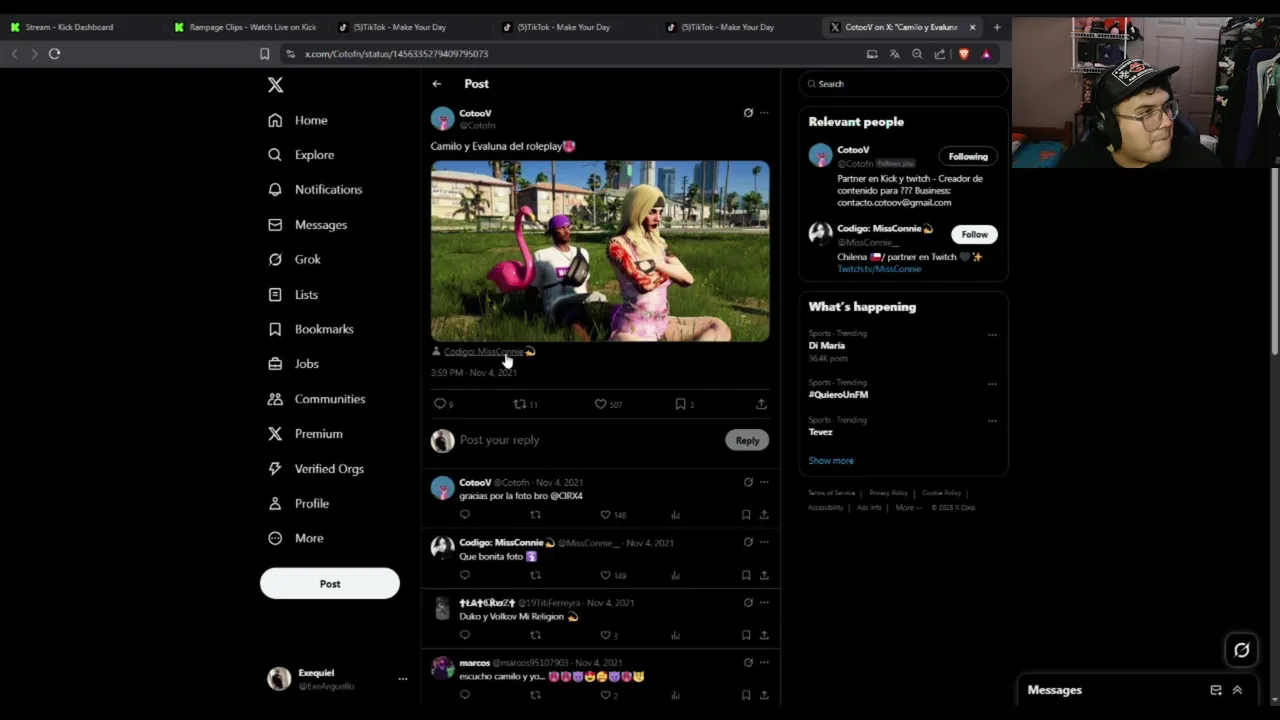Image resolution: width=1280 pixels, height=720 pixels.
Task: Click the Brave shield icon in address bar
Action: [x=964, y=54]
